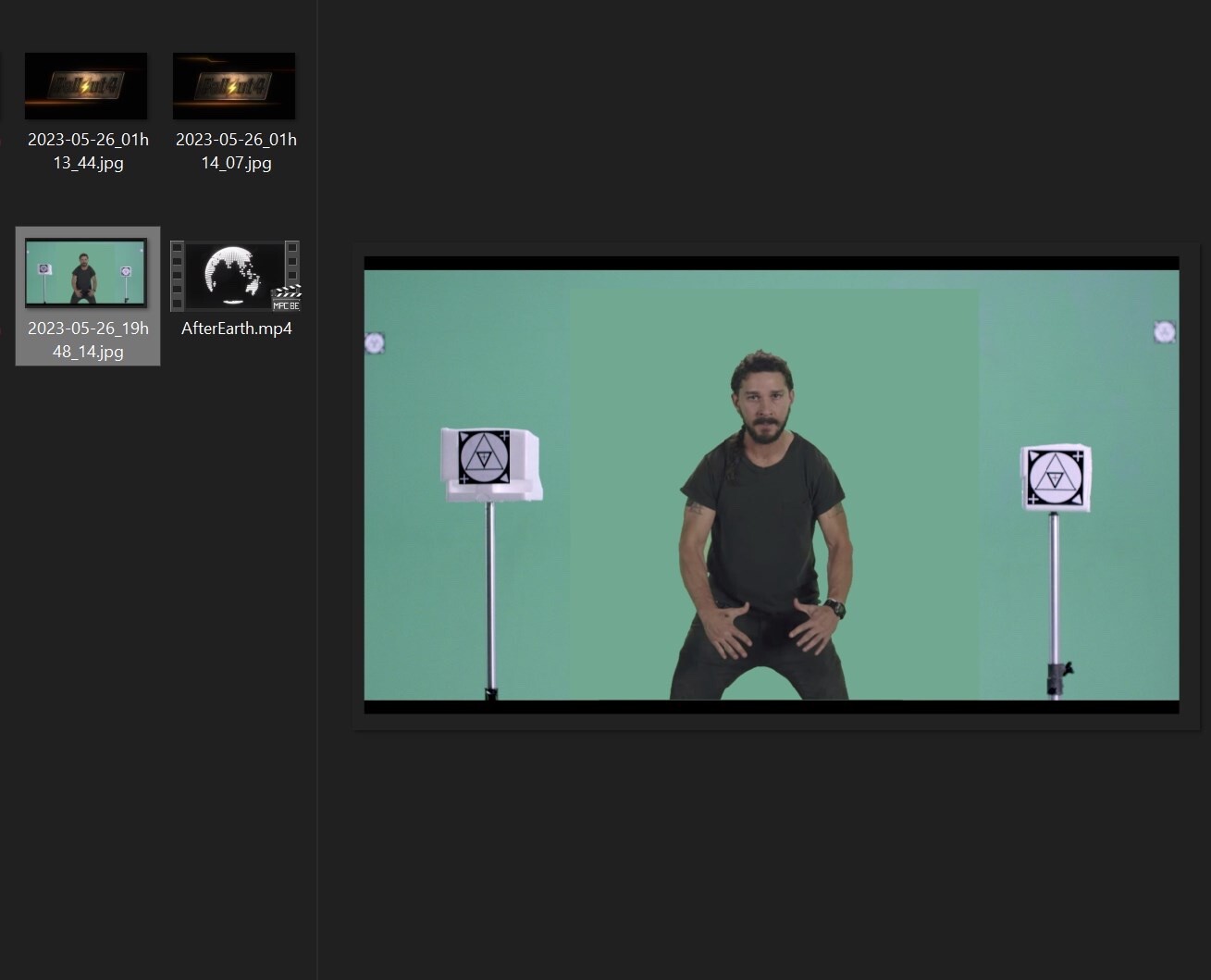Click the file name 2023-05-26_01h14_07.jpg
The image size is (1211, 980).
236,151
